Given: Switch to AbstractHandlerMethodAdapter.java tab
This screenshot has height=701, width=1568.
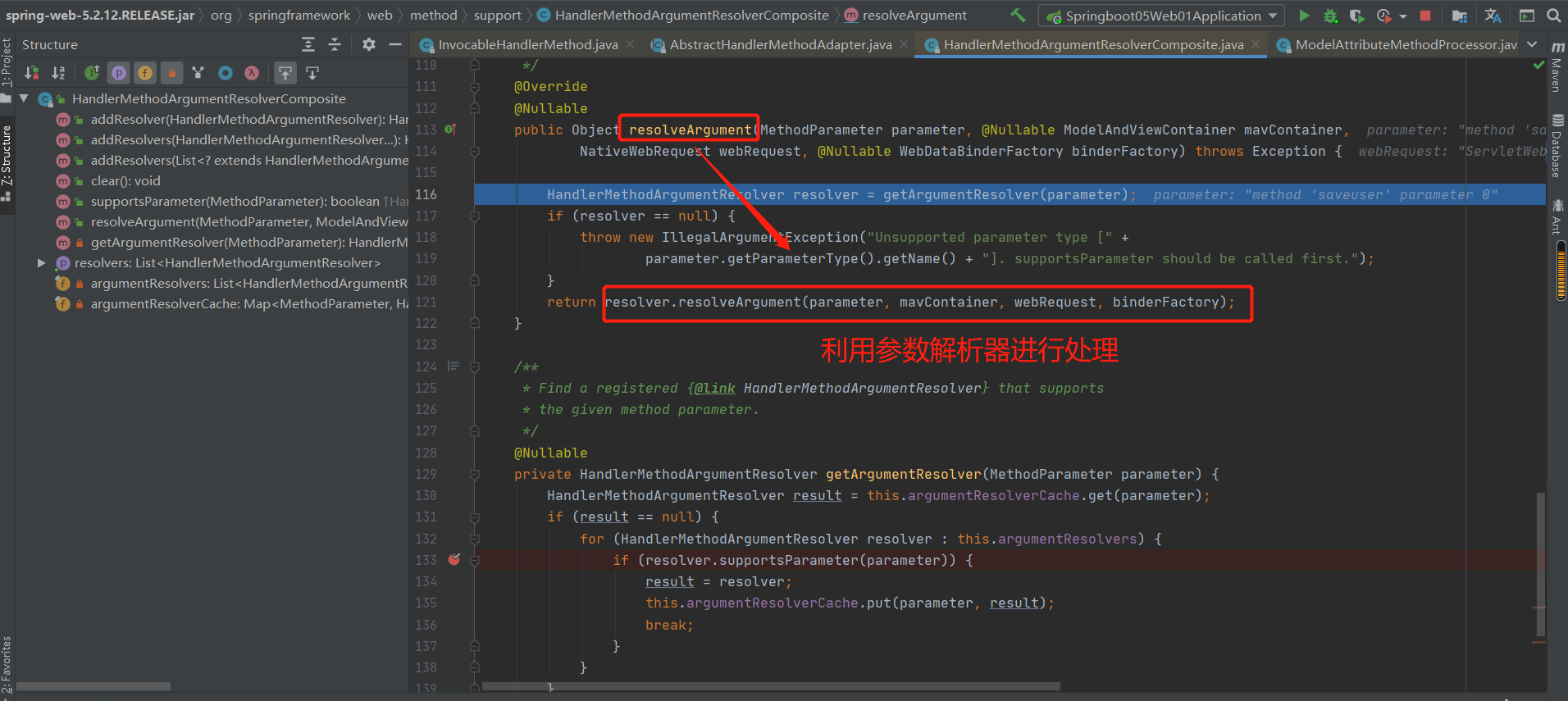Looking at the screenshot, I should 780,44.
